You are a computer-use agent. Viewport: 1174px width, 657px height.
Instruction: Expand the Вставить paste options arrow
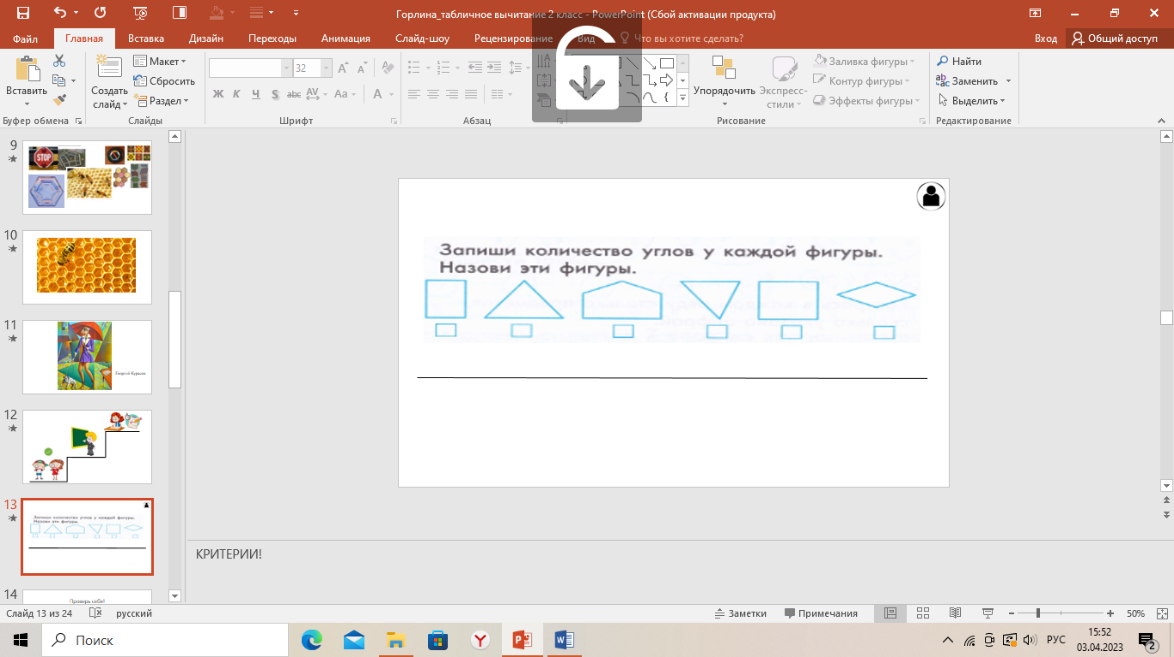[x=26, y=103]
